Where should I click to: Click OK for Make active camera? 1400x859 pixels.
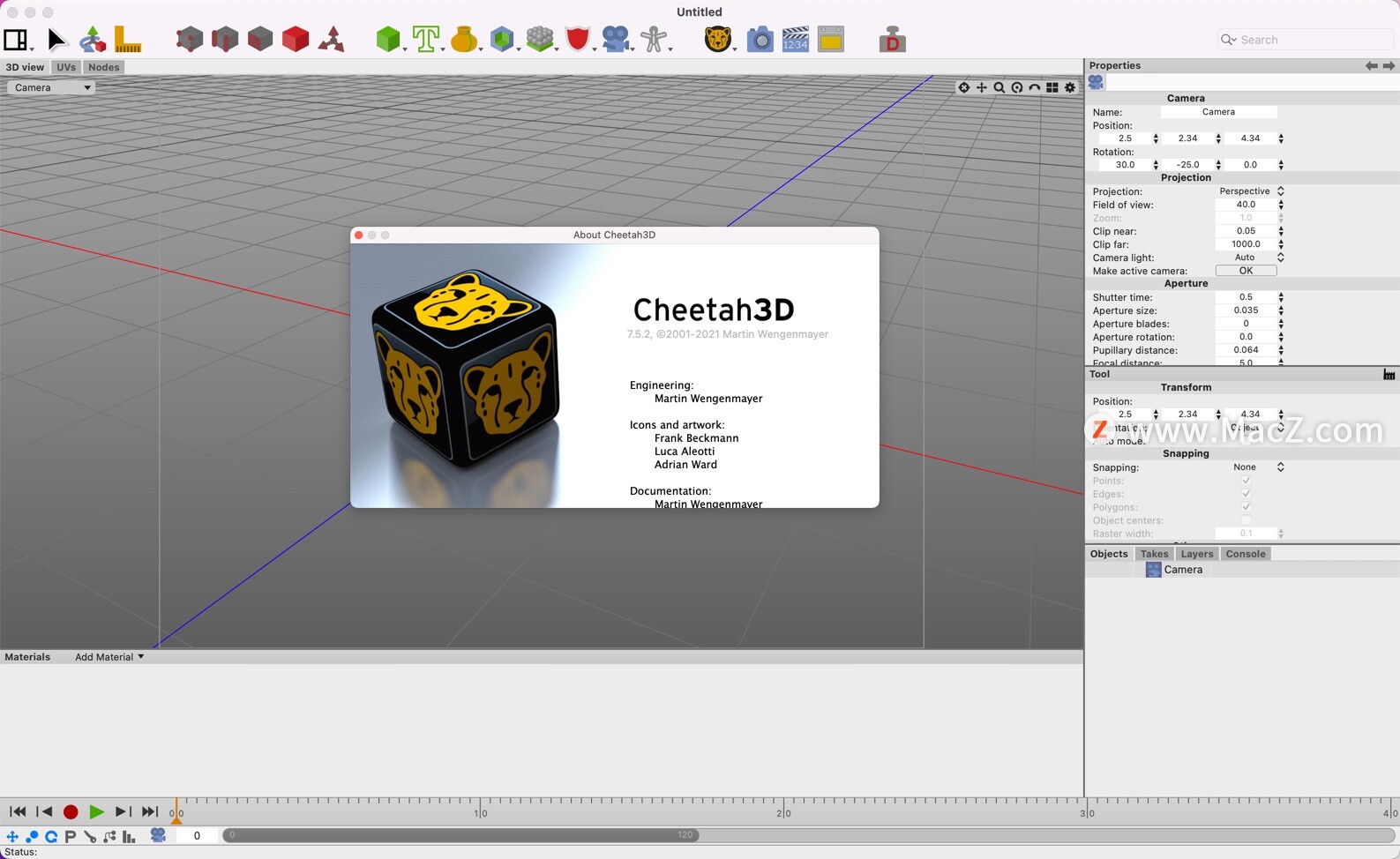pos(1246,271)
